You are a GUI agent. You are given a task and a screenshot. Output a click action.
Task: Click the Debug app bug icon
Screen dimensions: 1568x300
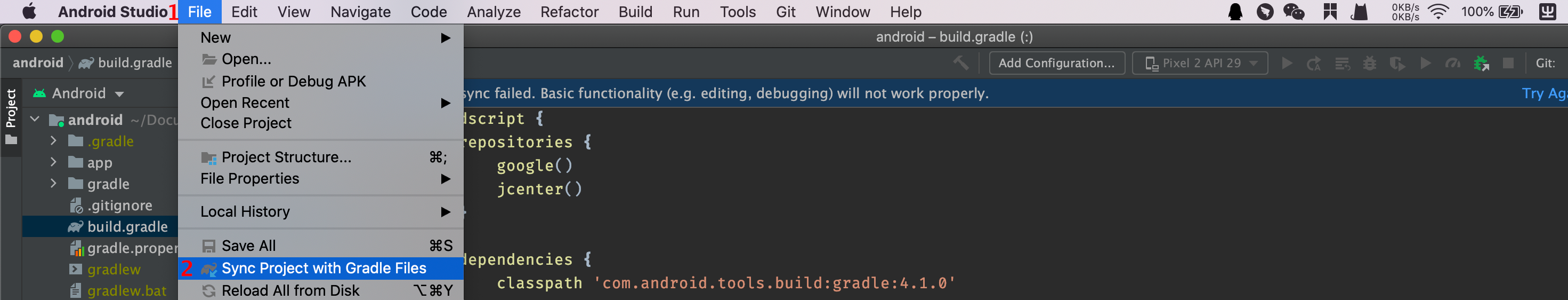coord(1369,64)
